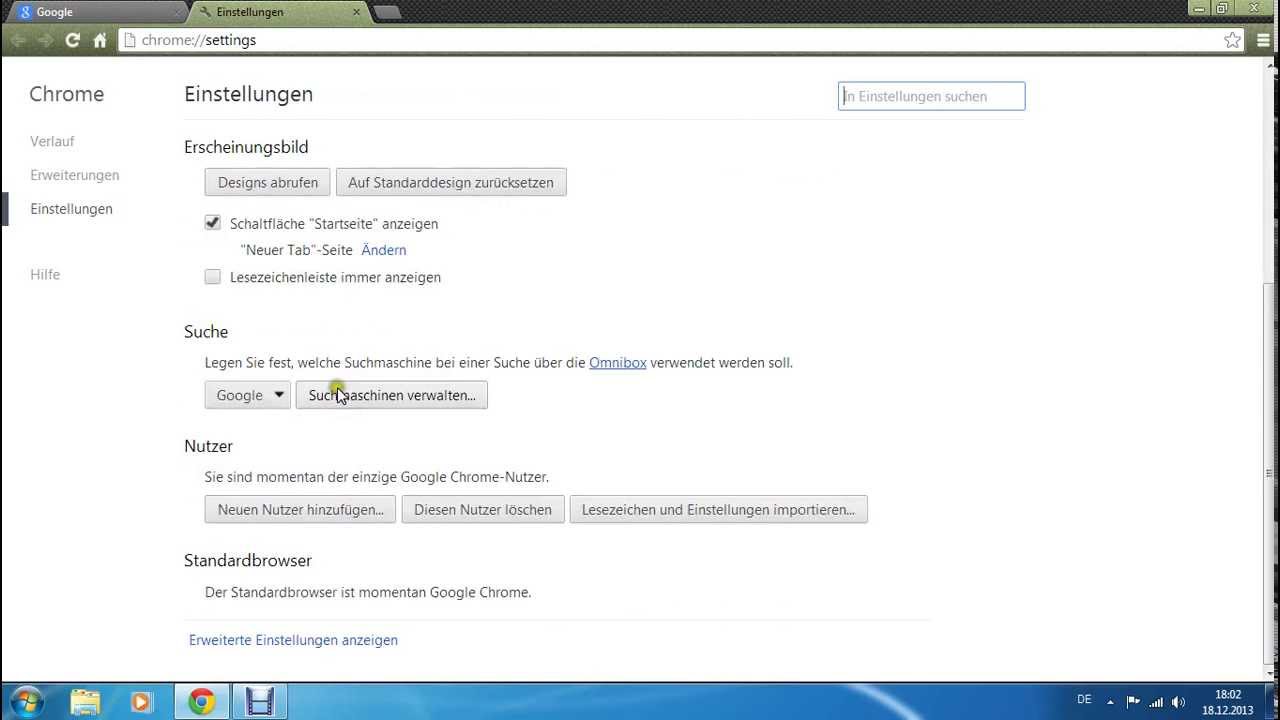
Task: Click the Chrome taskbar icon
Action: (202, 702)
